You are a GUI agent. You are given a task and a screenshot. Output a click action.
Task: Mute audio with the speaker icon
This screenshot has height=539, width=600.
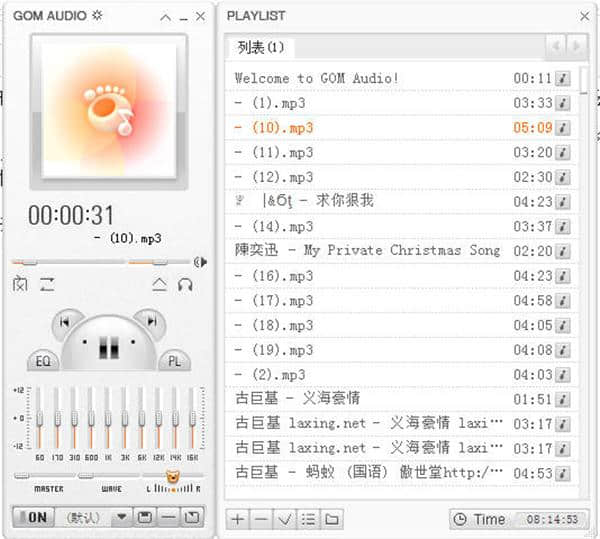200,262
